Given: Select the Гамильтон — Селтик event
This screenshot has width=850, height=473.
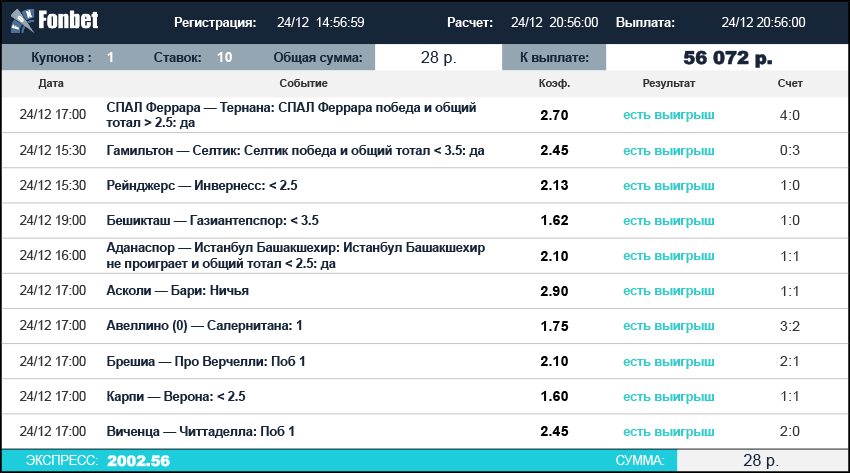Looking at the screenshot, I should coord(295,150).
